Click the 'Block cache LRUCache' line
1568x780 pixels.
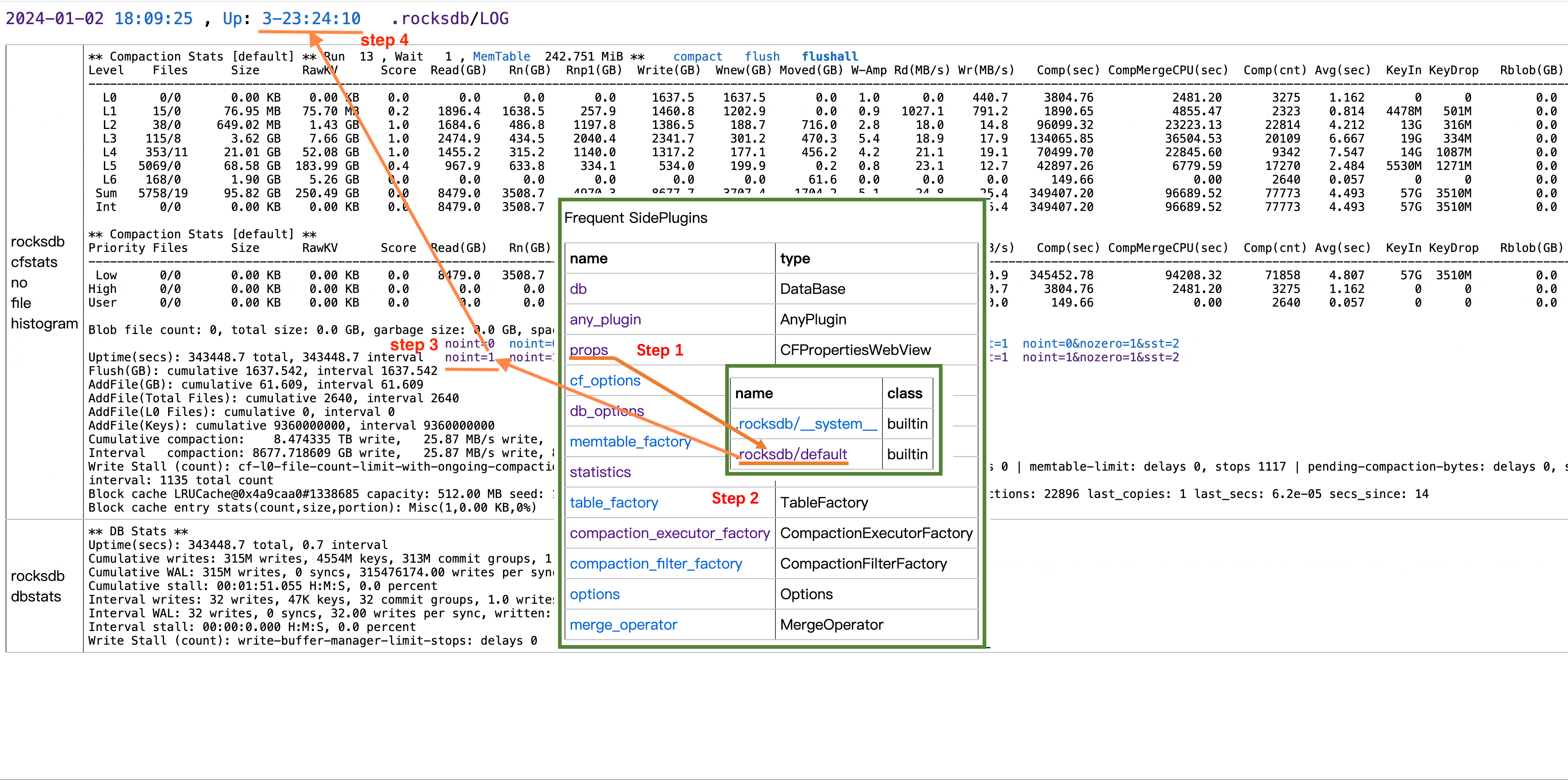(x=322, y=494)
